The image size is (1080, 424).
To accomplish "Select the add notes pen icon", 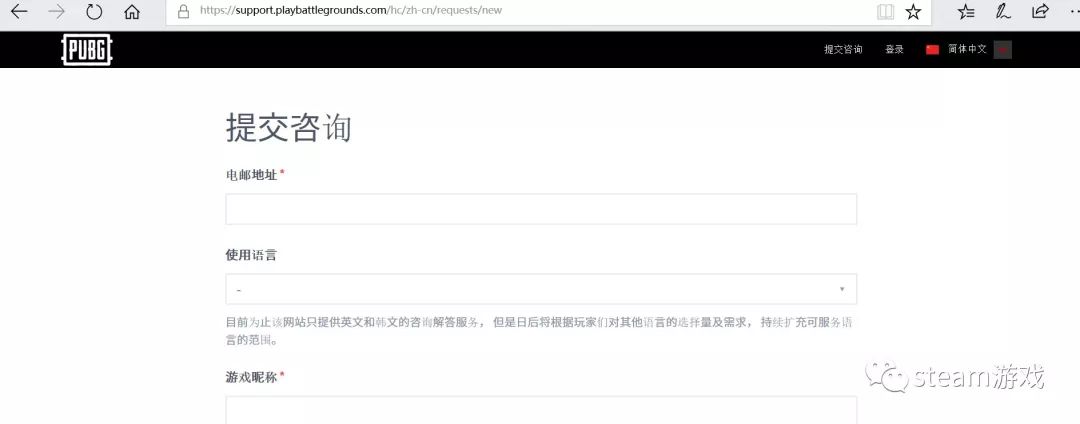I will 1003,11.
